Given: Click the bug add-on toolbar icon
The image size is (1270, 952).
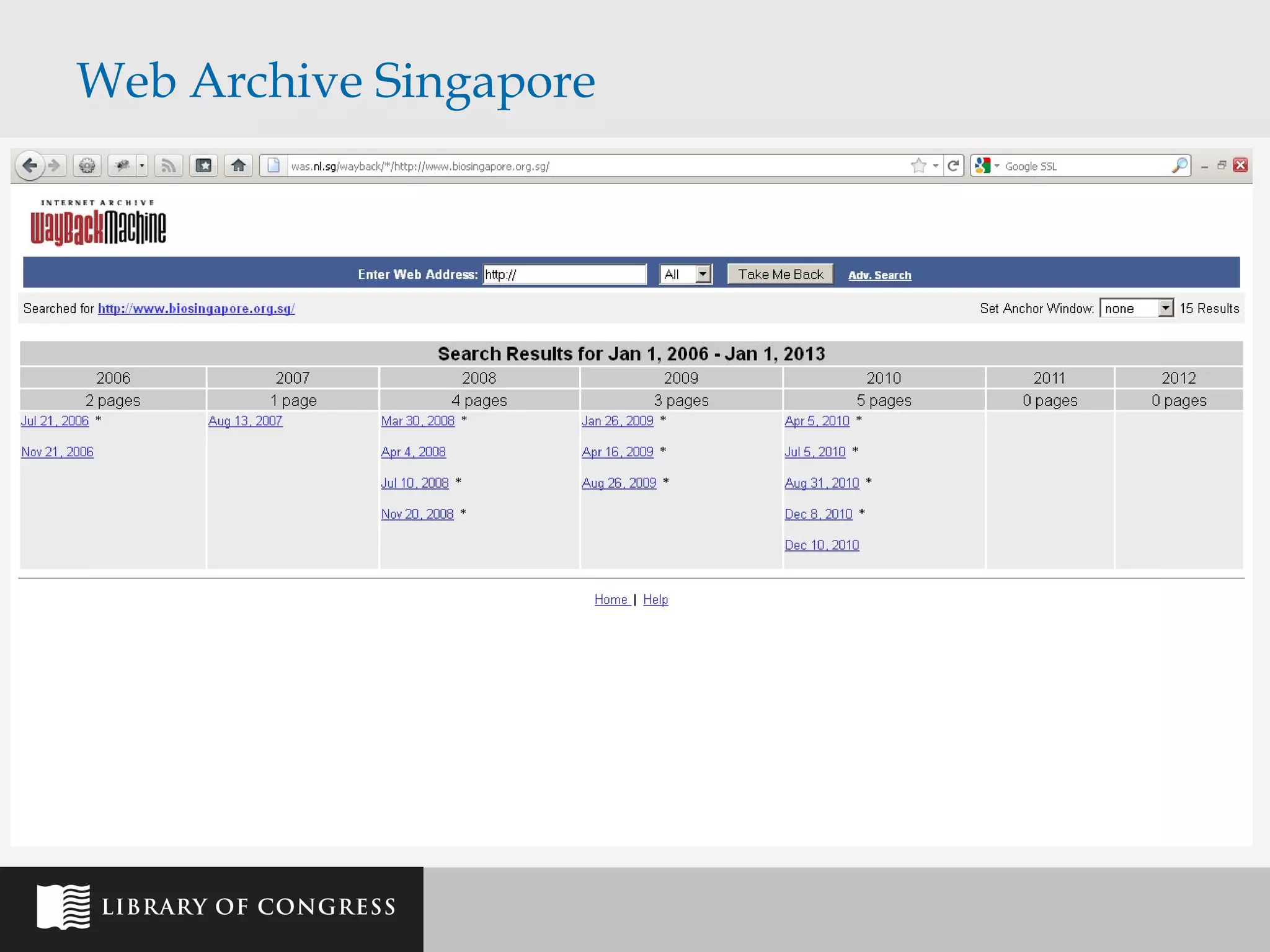Looking at the screenshot, I should point(122,165).
